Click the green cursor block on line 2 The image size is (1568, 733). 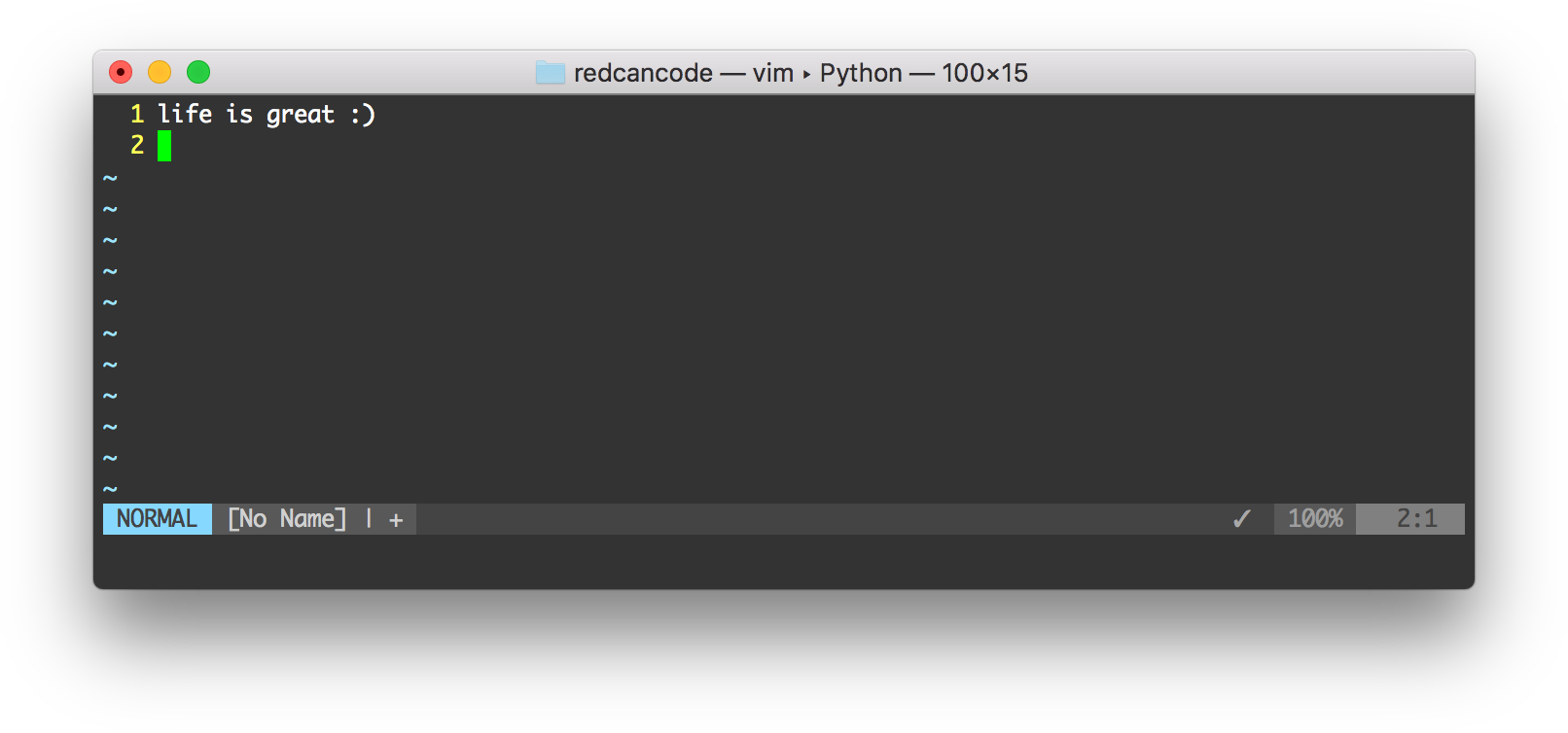164,146
